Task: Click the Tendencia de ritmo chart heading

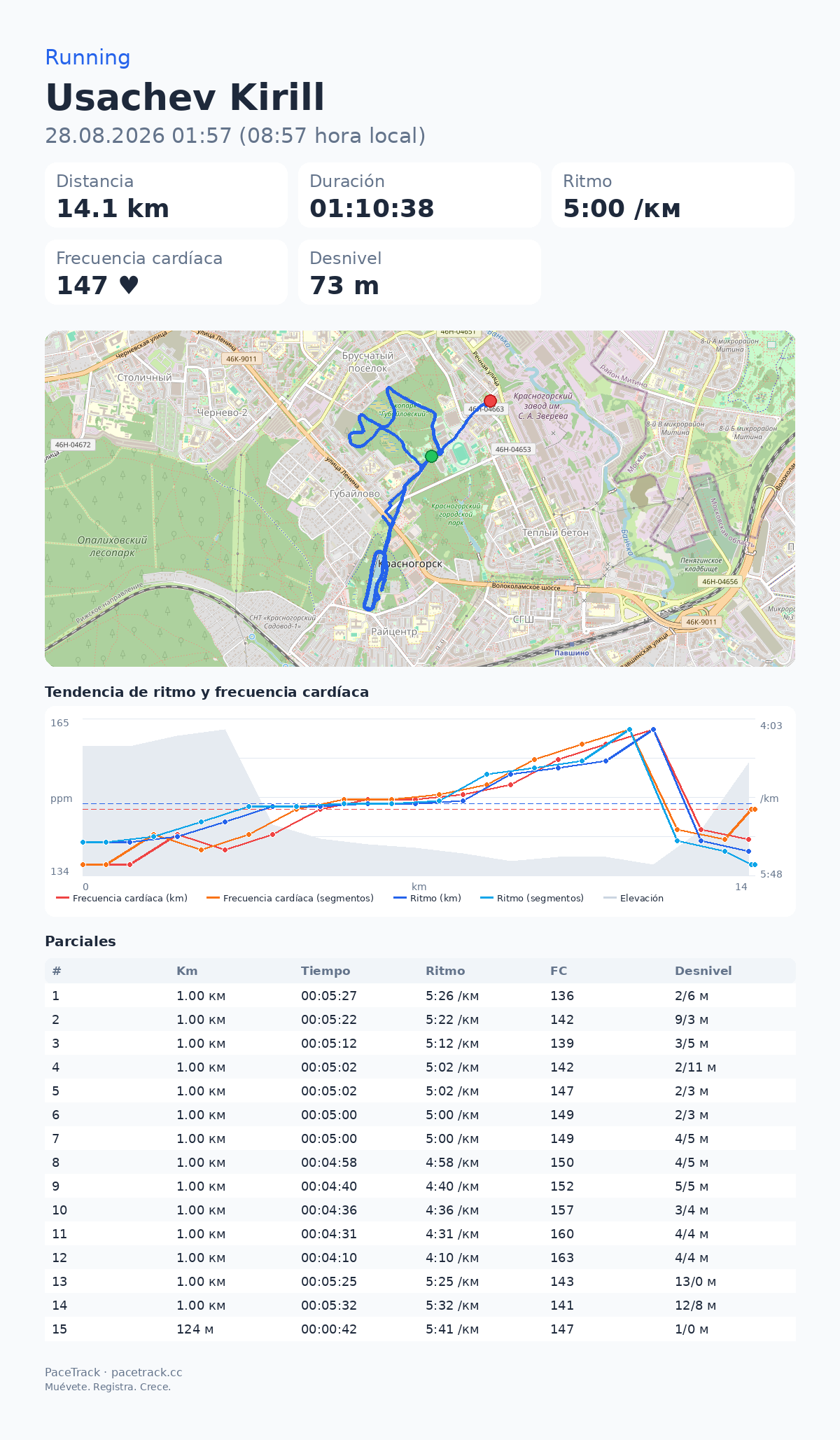Action: [x=206, y=692]
